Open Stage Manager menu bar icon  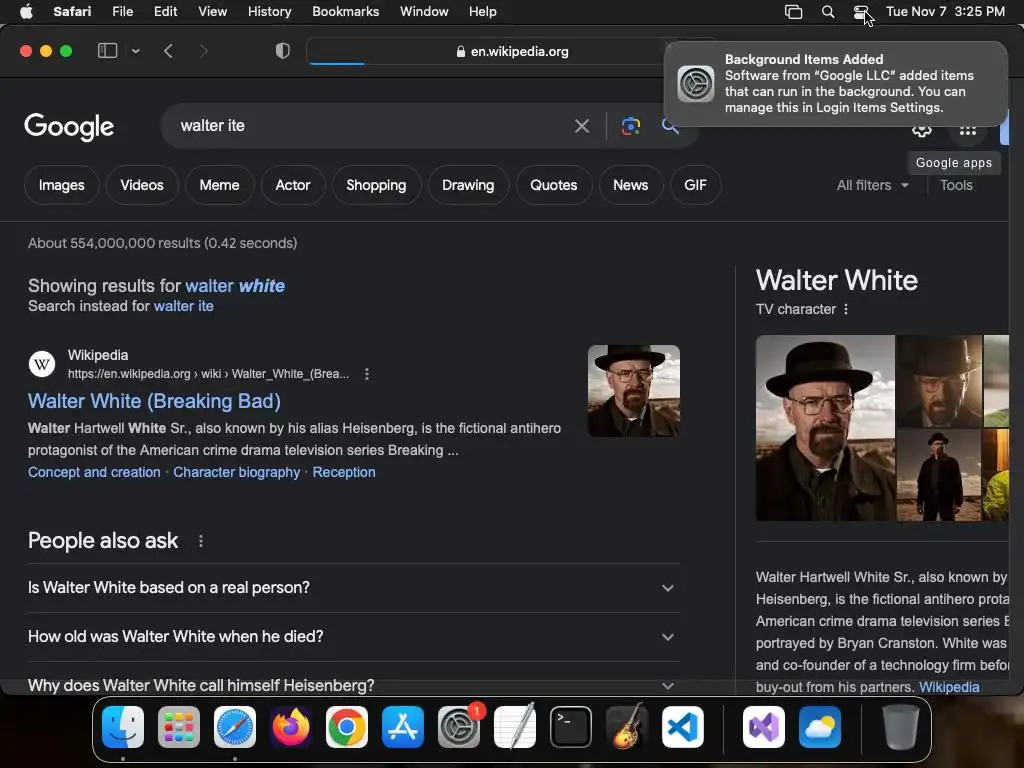click(x=793, y=12)
